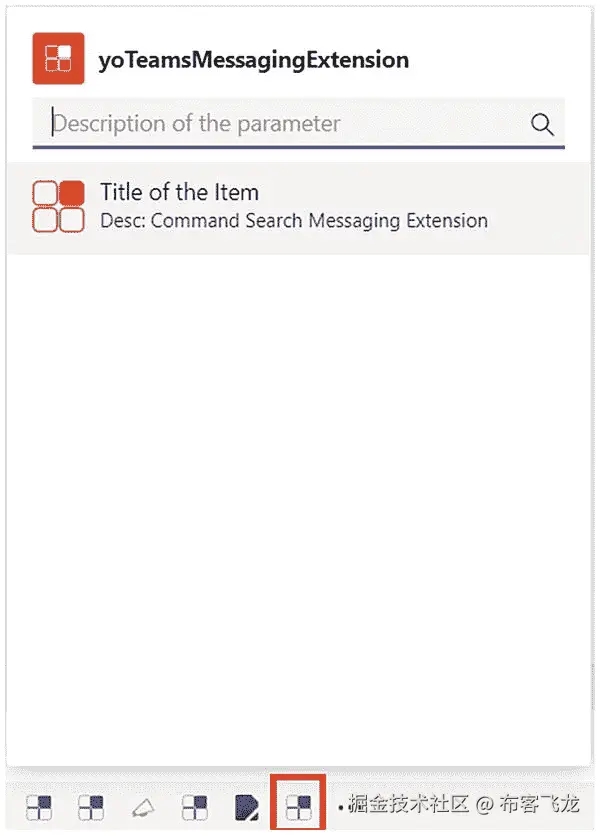This screenshot has width=600, height=835.
Task: Click the magnifying glass search icon
Action: point(542,124)
